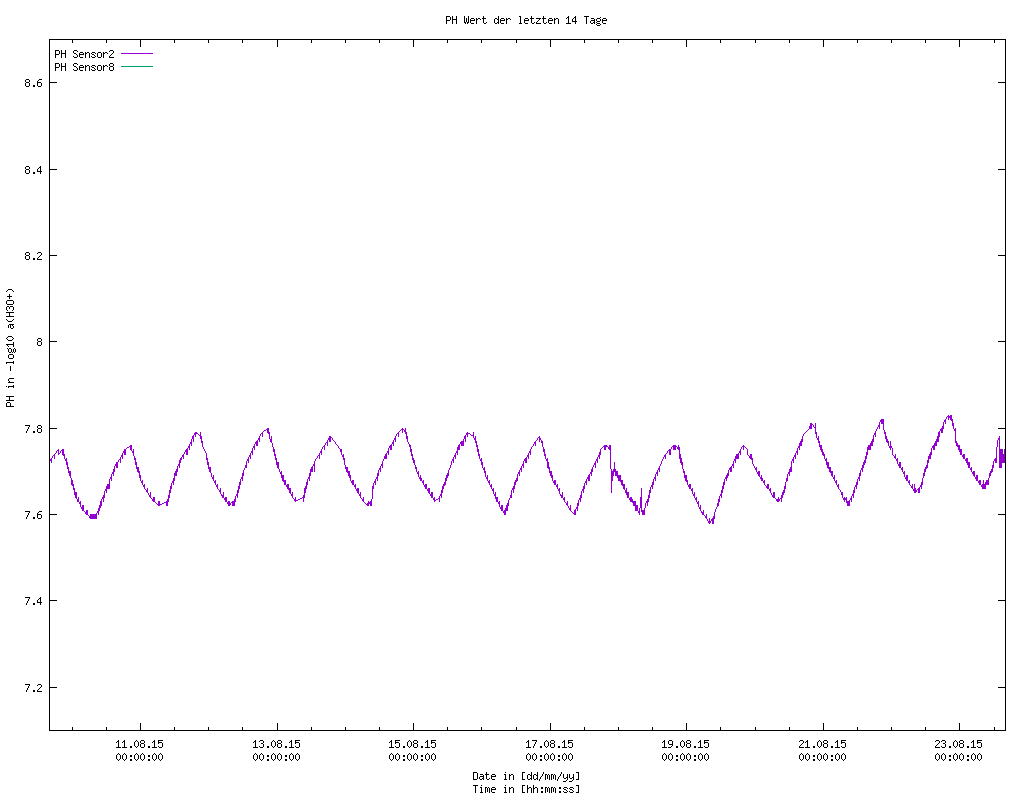Click the purple line sample beside PH Sensor2
The image size is (1024, 798).
tap(136, 54)
